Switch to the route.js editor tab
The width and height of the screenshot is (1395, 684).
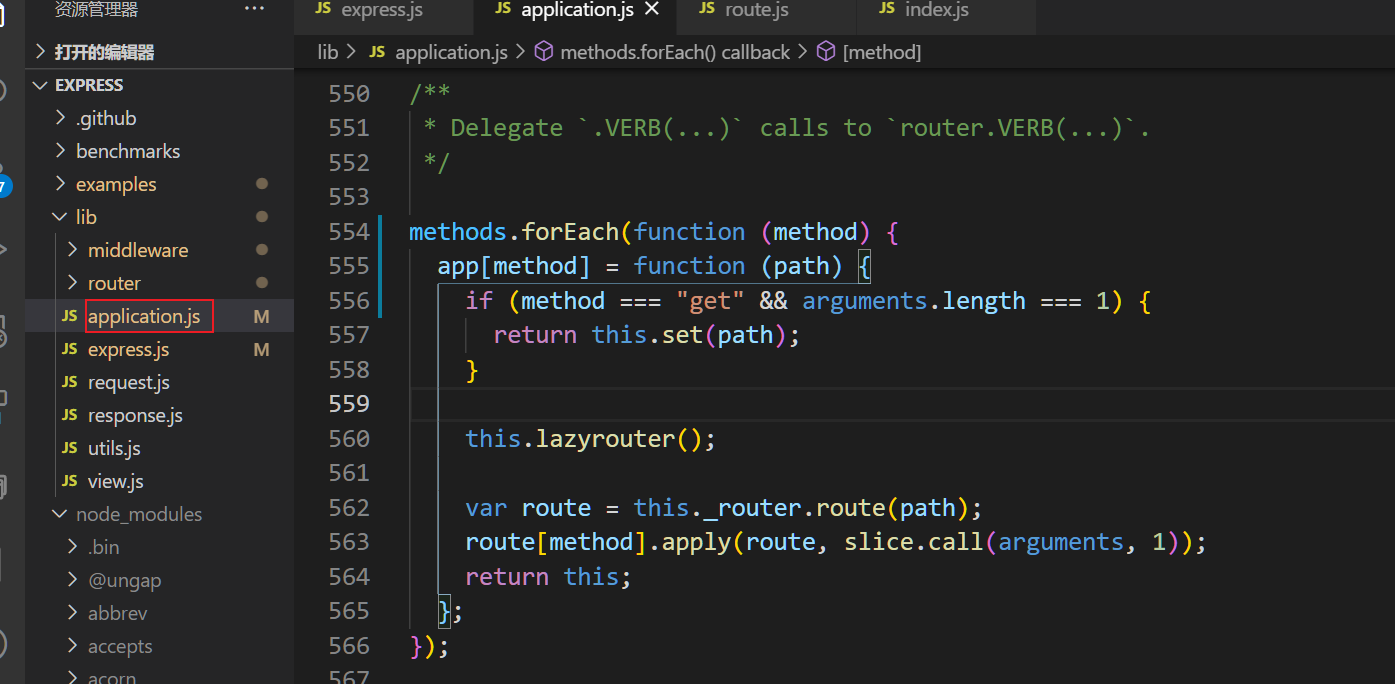(x=756, y=10)
